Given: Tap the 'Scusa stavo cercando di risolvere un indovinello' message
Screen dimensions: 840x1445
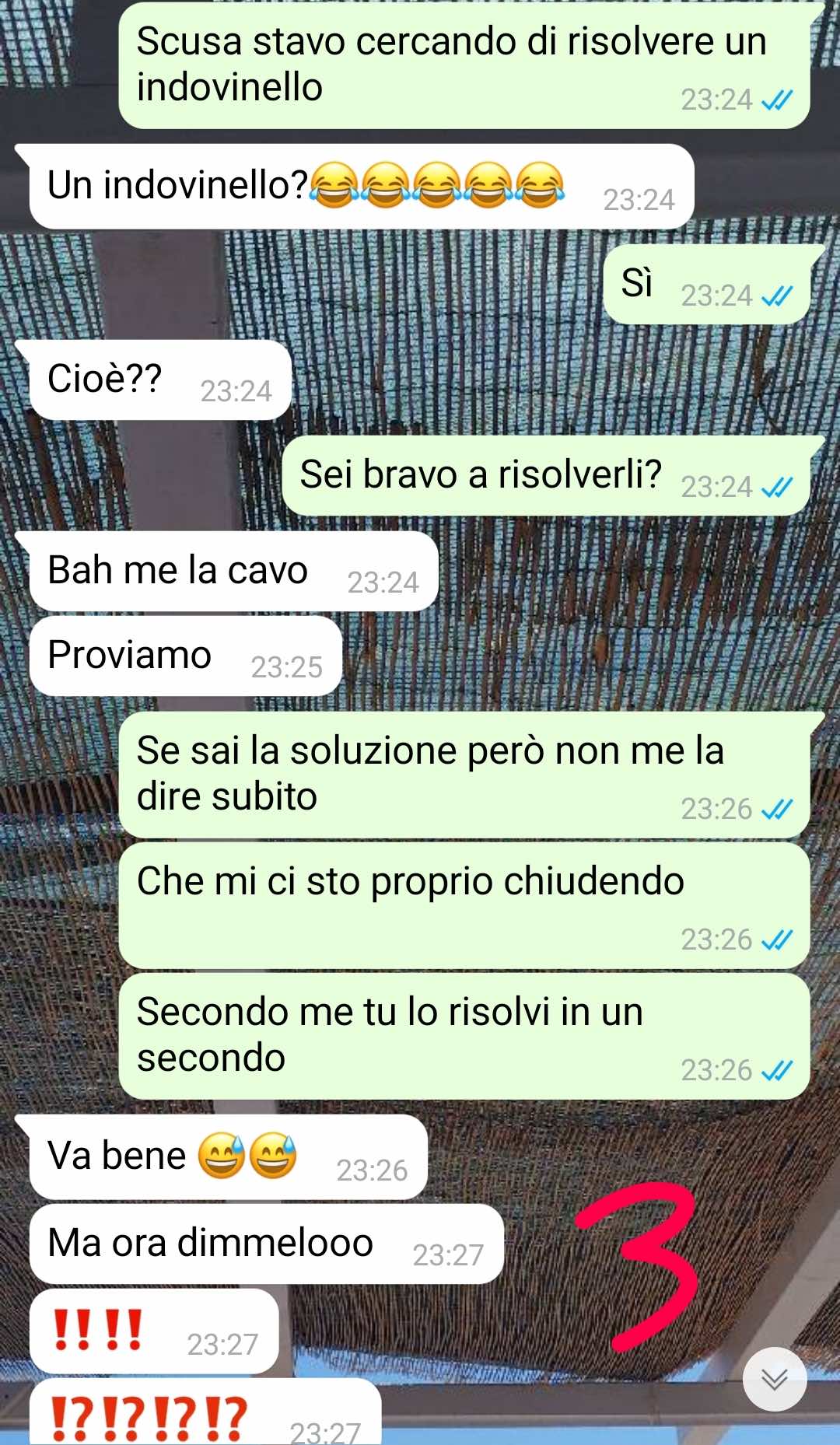Looking at the screenshot, I should point(464,65).
